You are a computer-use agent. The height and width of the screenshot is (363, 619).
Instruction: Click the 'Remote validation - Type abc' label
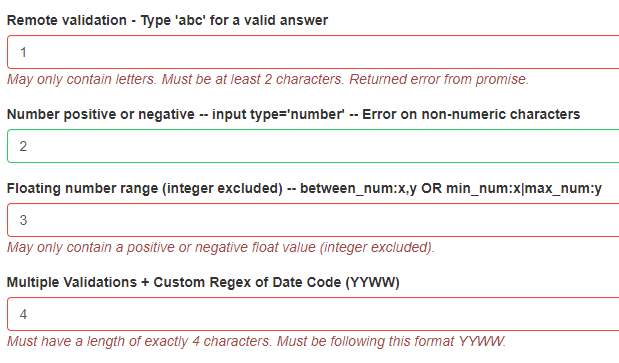click(167, 20)
